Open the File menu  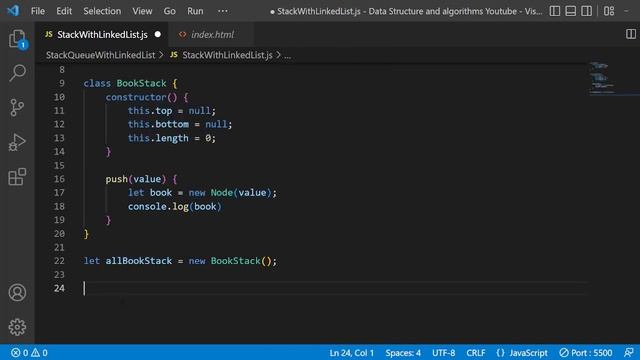[38, 11]
